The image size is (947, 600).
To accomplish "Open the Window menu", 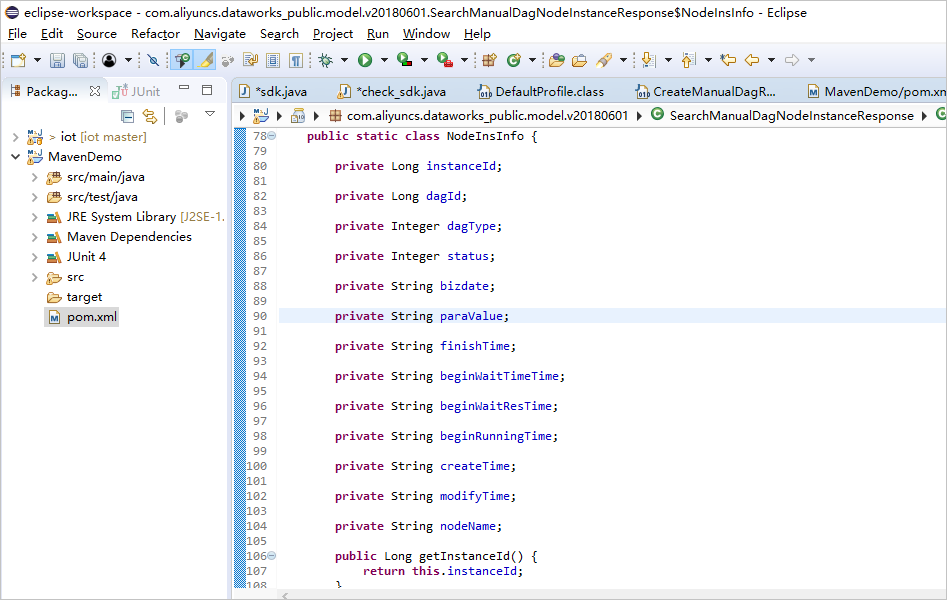I will click(426, 34).
